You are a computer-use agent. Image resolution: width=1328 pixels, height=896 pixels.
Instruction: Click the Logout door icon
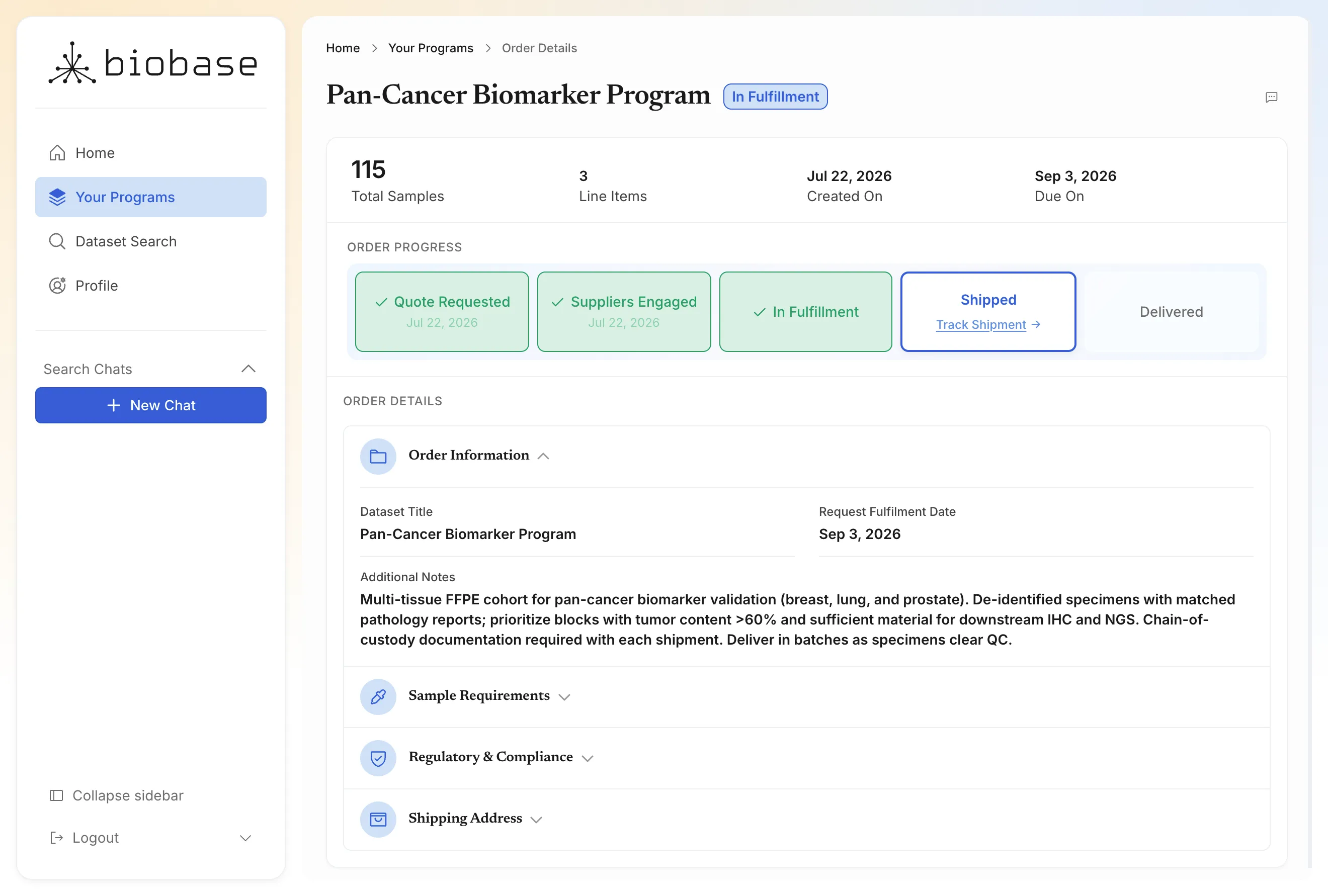click(56, 838)
